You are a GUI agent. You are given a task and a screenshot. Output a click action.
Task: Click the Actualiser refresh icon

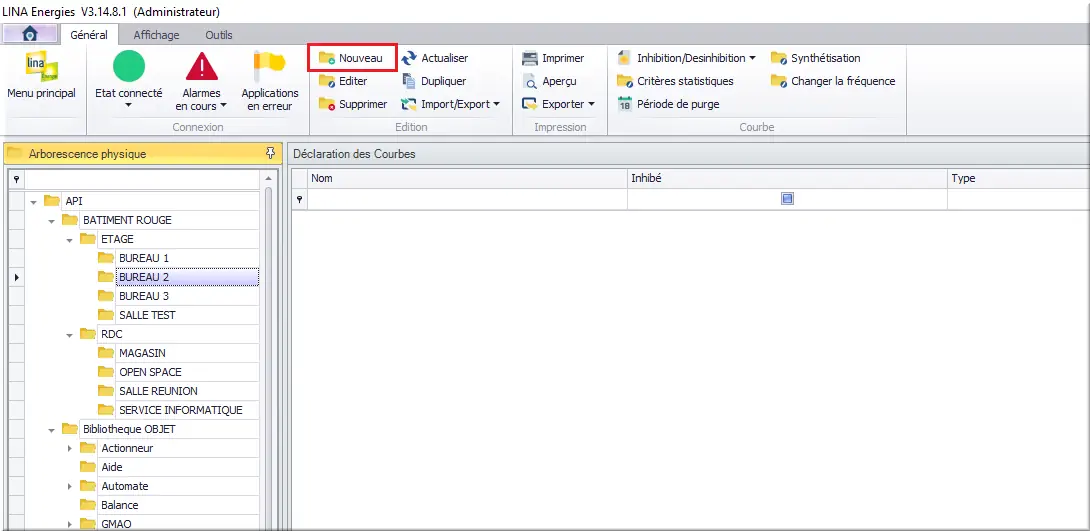(409, 58)
